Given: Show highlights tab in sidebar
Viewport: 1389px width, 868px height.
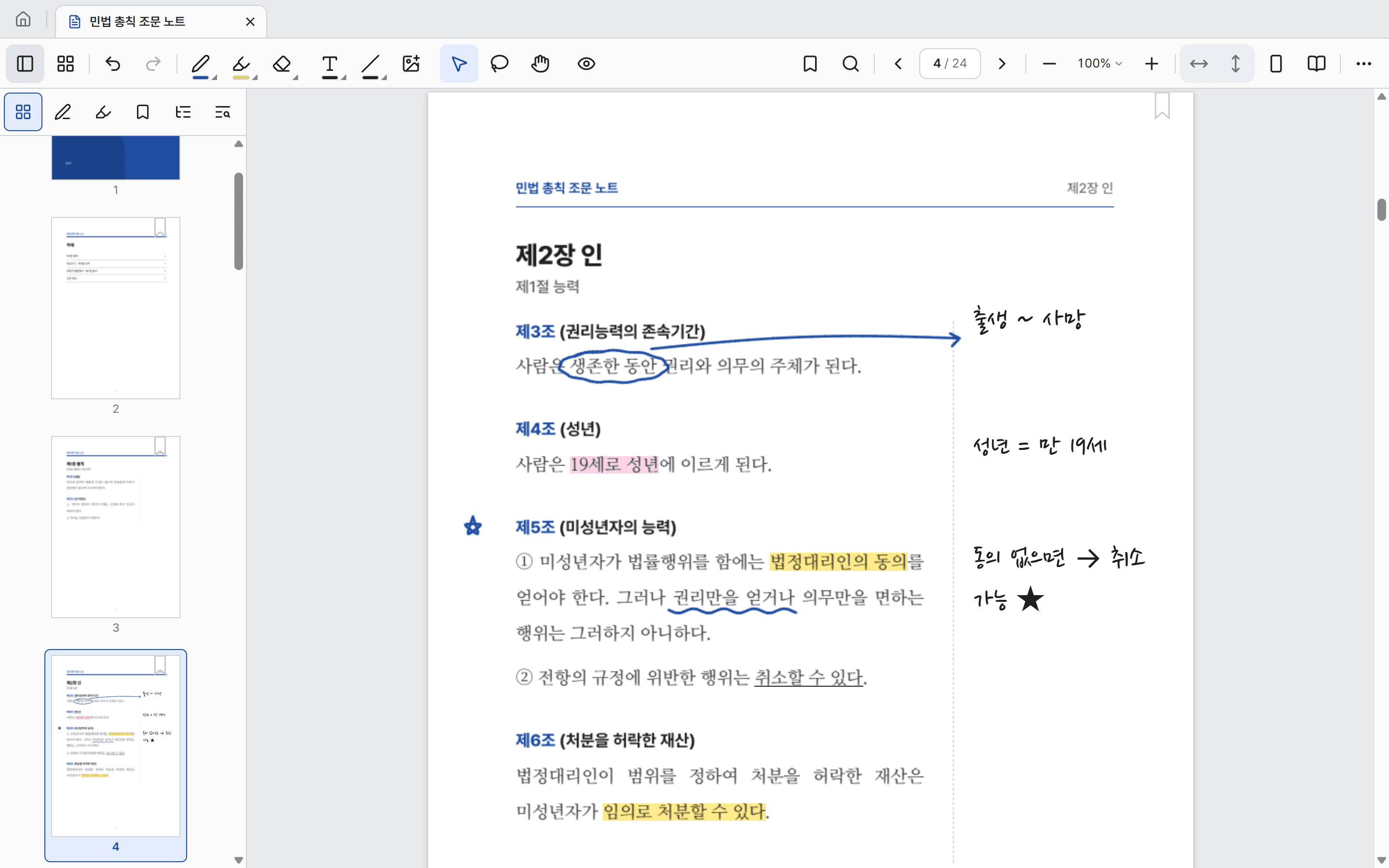Looking at the screenshot, I should pos(103,112).
